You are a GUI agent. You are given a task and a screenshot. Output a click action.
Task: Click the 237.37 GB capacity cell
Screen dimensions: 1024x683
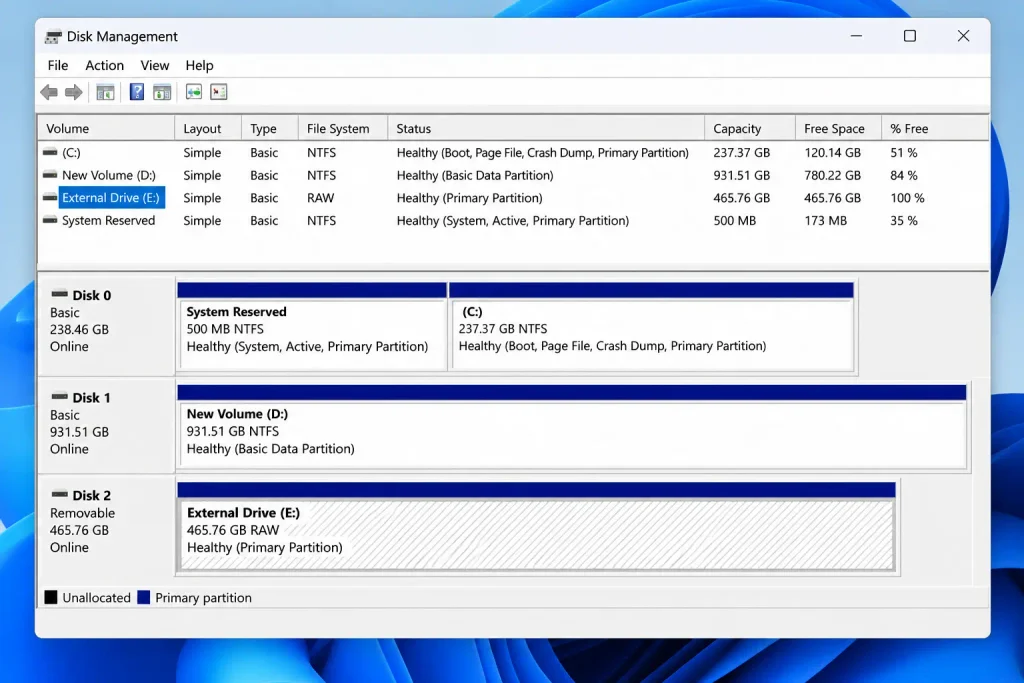point(741,153)
